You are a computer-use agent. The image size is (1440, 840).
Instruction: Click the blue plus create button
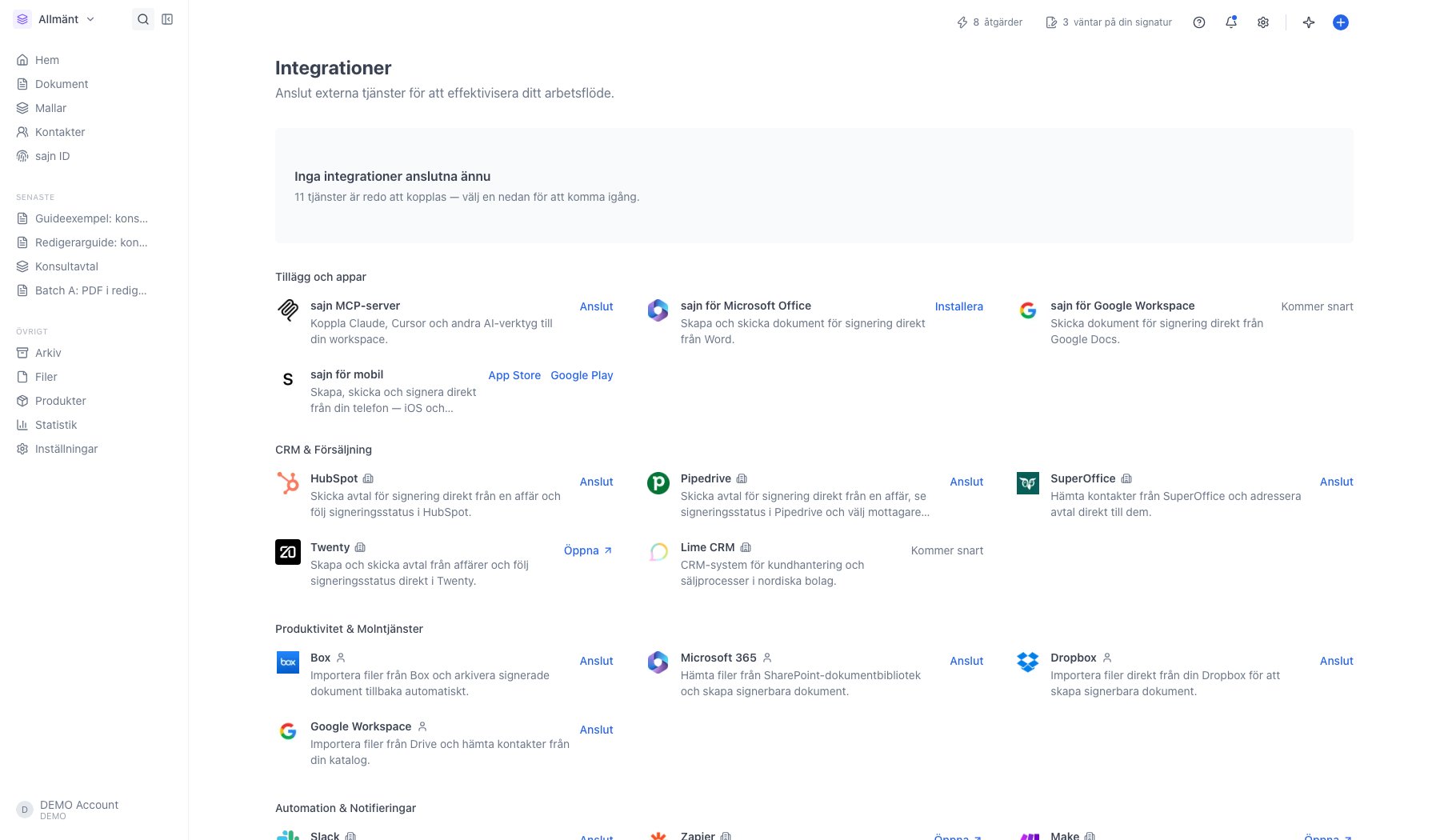coord(1341,22)
